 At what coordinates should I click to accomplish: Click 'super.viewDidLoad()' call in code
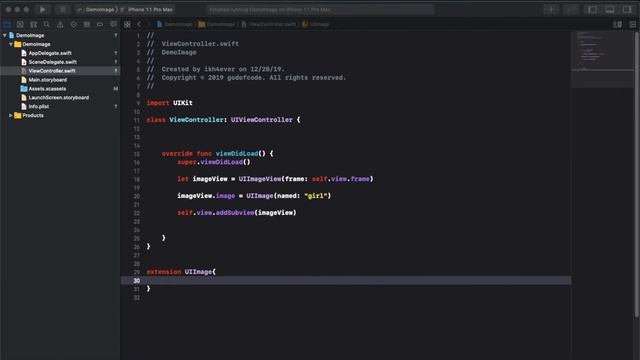pyautogui.click(x=214, y=162)
